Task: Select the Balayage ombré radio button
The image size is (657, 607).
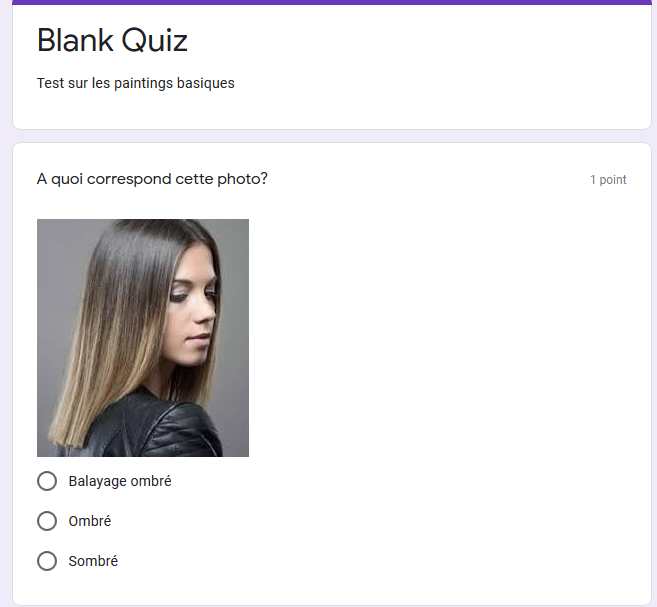Action: [x=47, y=481]
